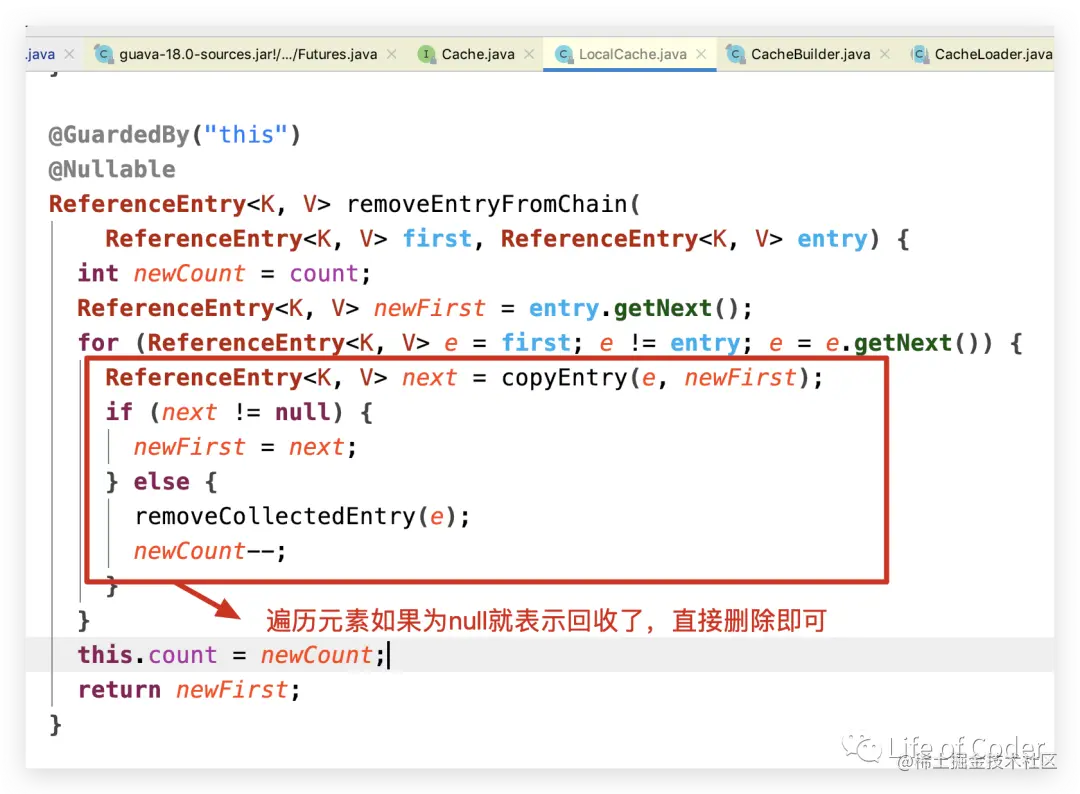Click 'int newCount = count' line
Screen dimensions: 1080x794
click(x=224, y=273)
